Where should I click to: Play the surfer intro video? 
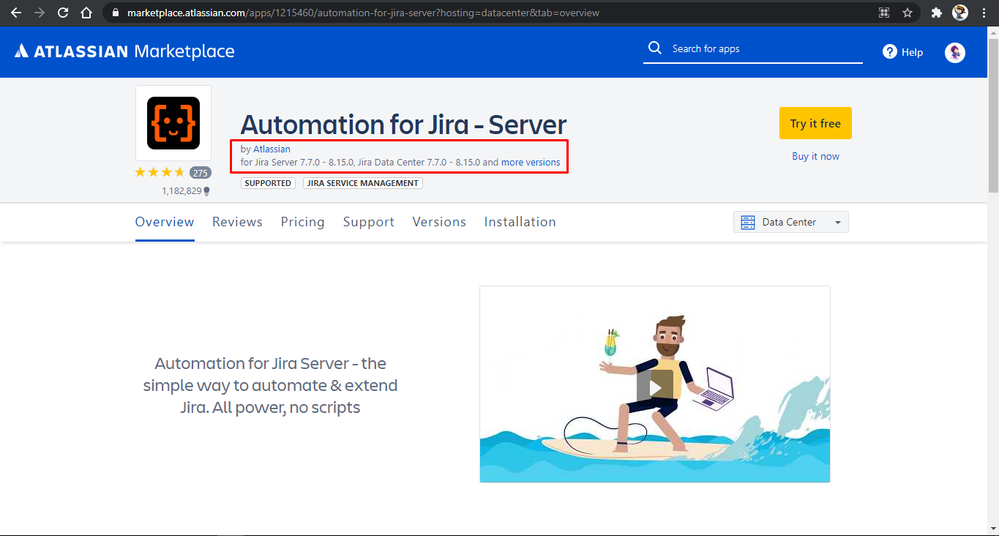point(654,387)
